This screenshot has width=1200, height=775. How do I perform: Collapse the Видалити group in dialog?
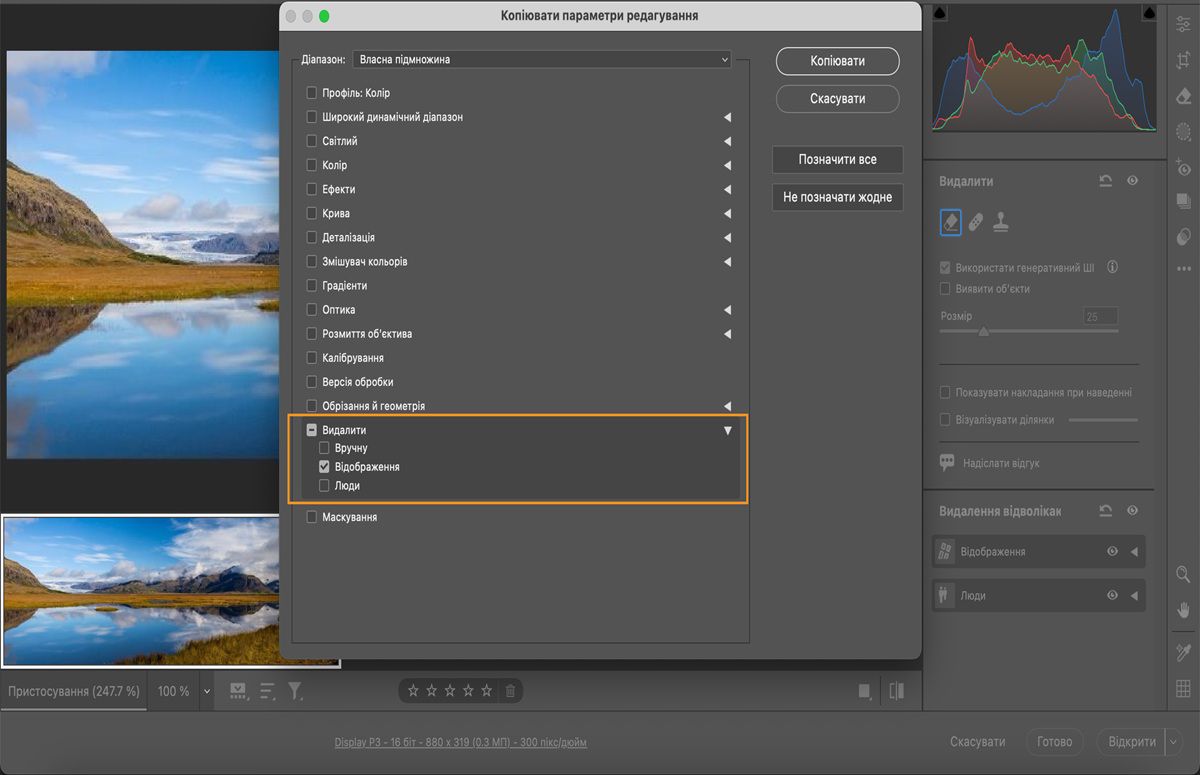[x=727, y=430]
